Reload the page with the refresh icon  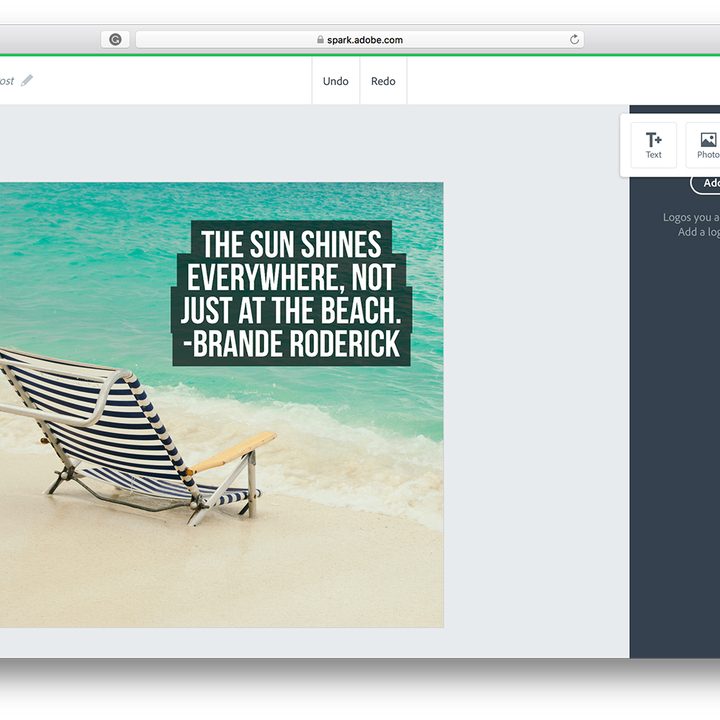click(x=574, y=40)
